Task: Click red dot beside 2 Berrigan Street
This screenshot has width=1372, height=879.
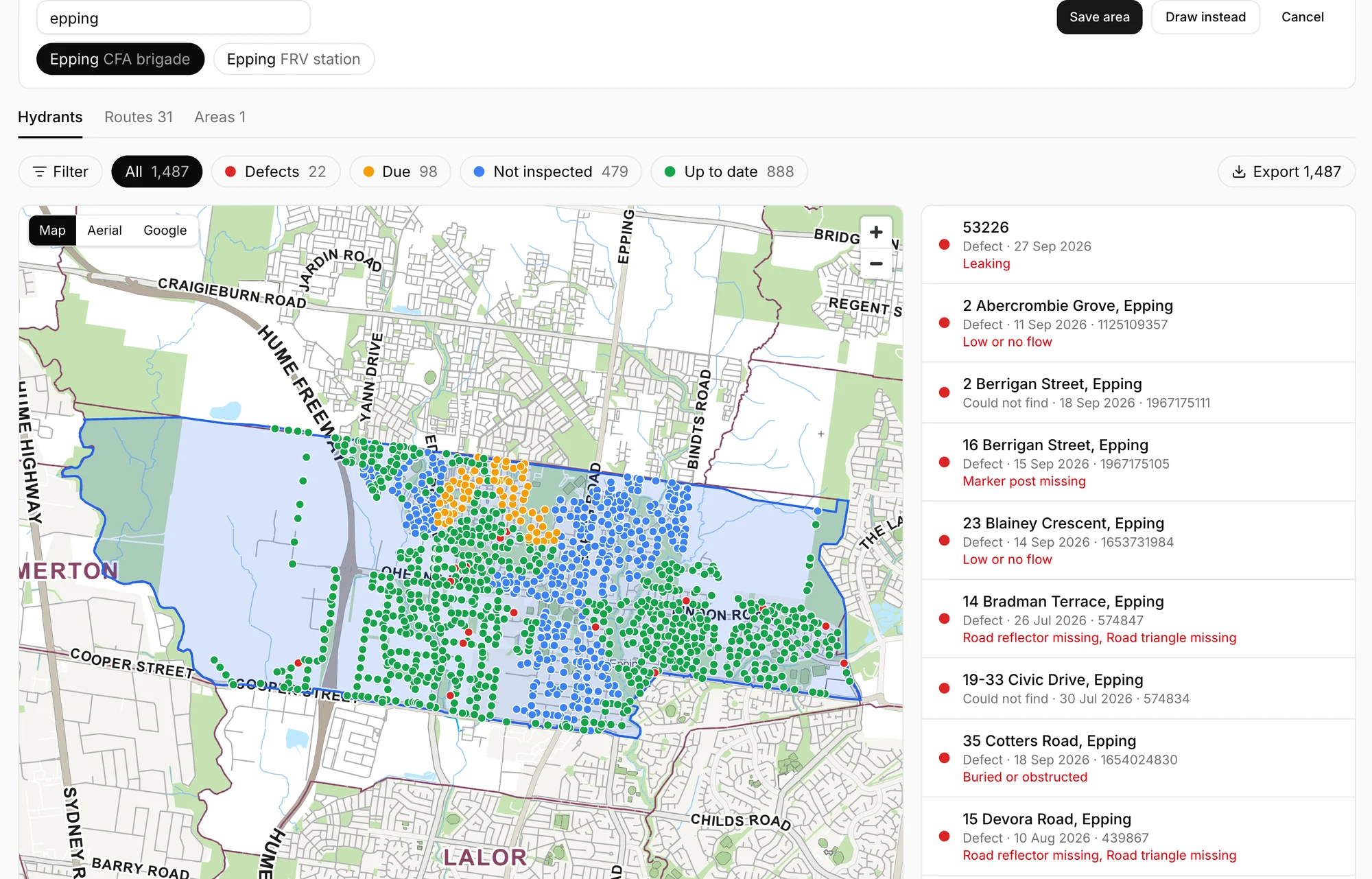Action: (x=945, y=392)
